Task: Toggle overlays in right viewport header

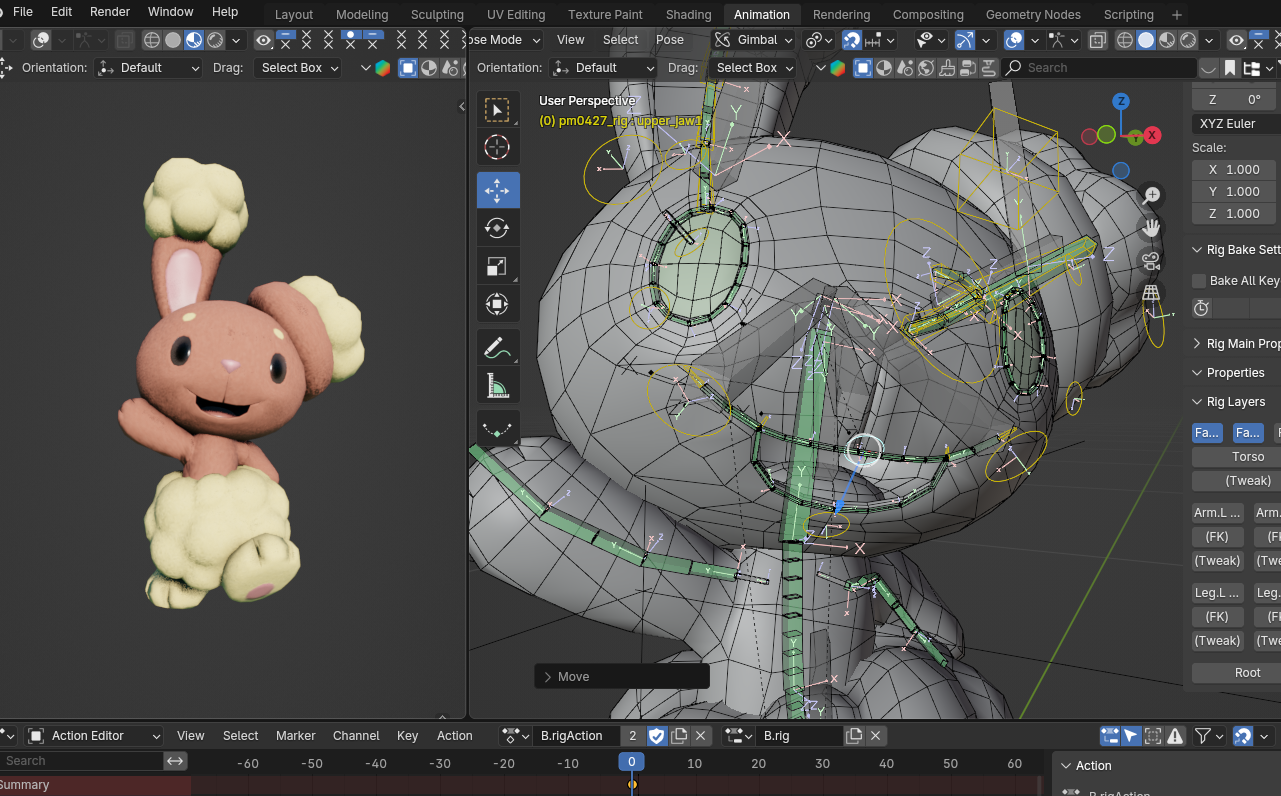Action: point(1014,40)
